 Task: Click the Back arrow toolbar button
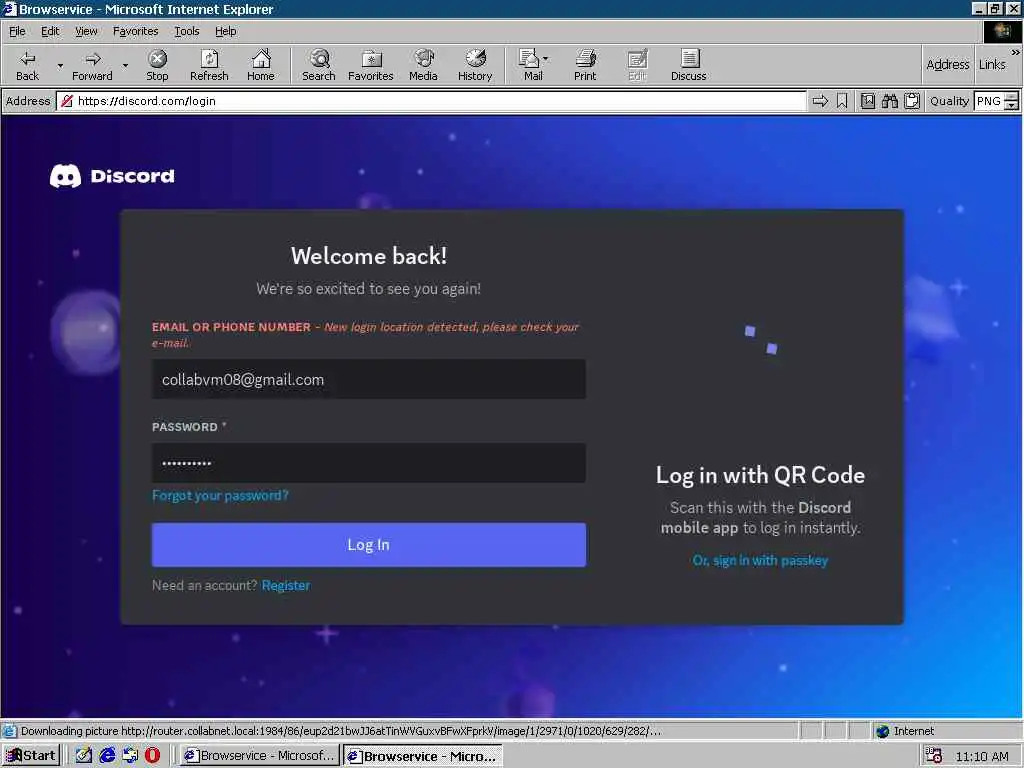coord(27,65)
